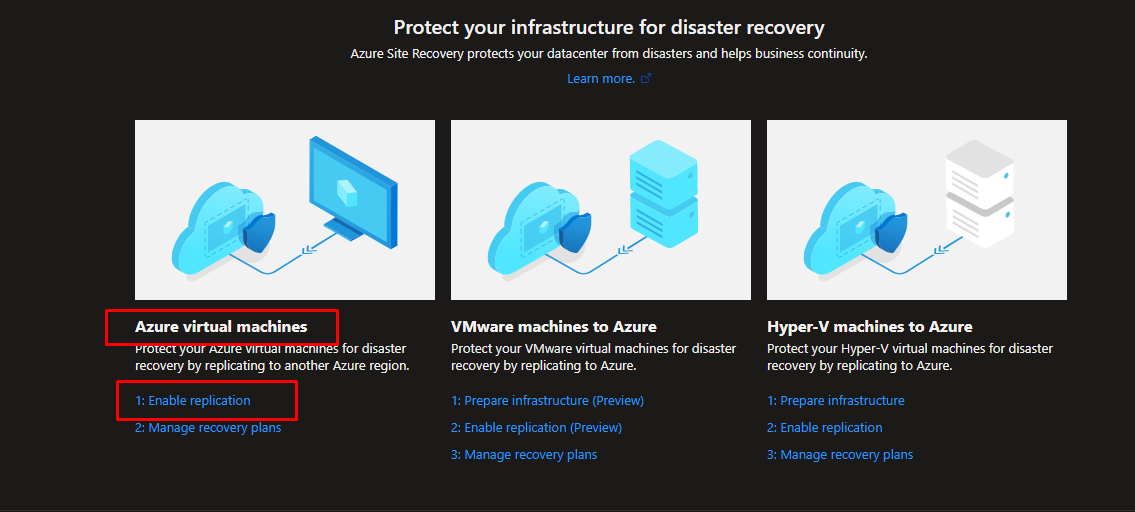Click the Protect your infrastructure page title
The image size is (1135, 512).
click(x=609, y=28)
